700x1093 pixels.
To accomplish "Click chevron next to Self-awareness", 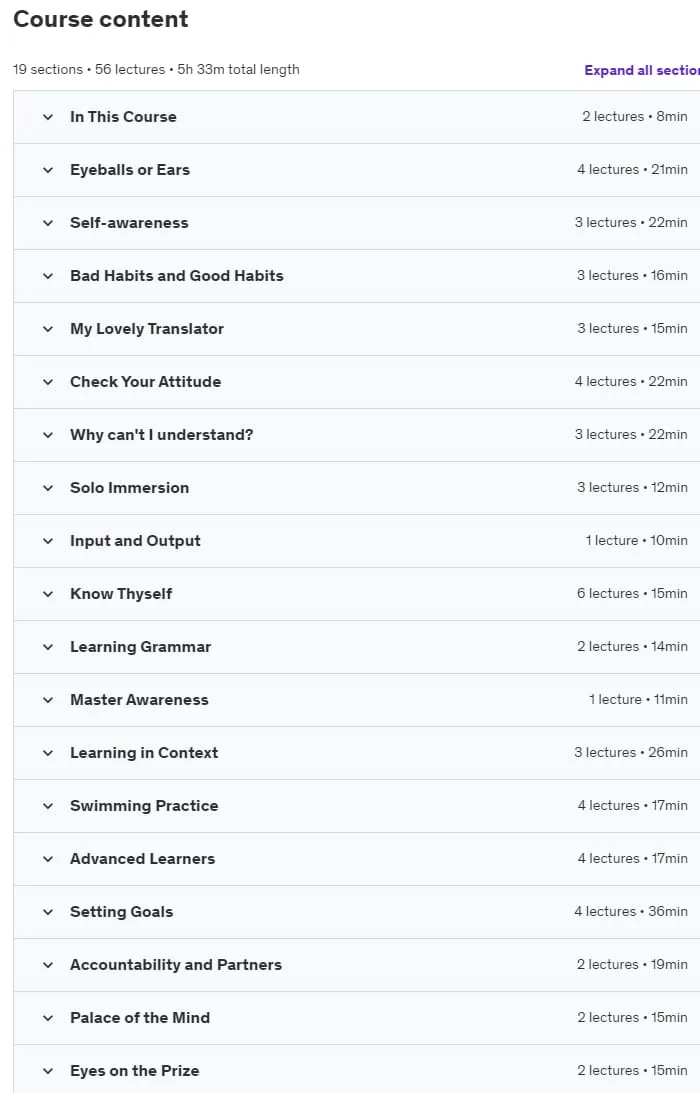I will (x=48, y=223).
